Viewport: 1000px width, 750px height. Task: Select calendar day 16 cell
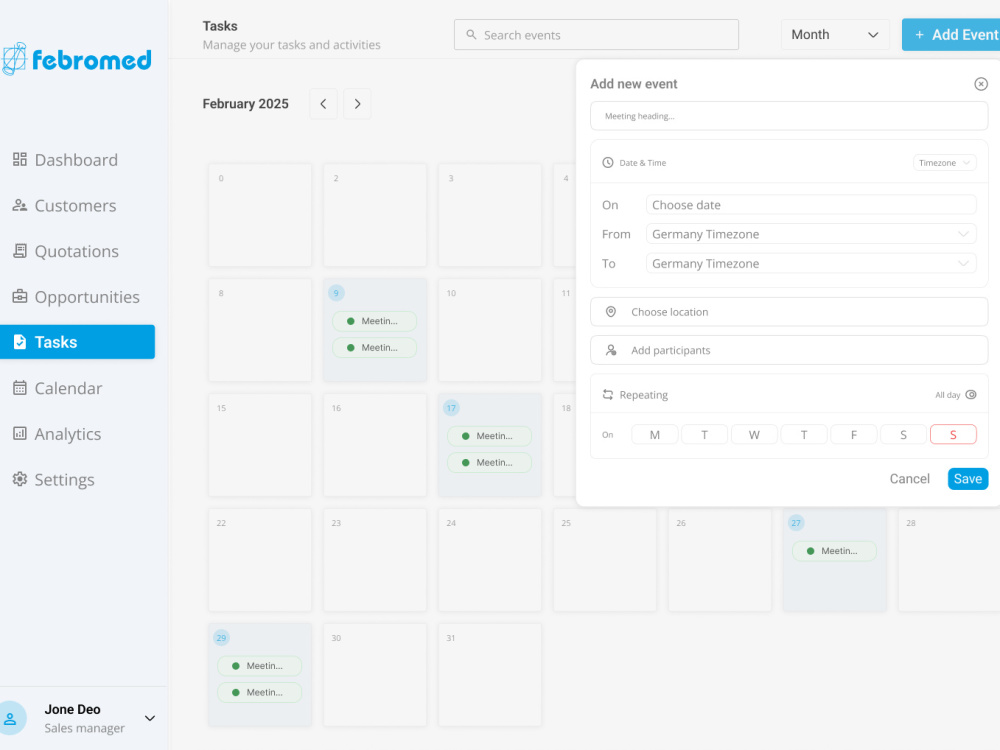click(375, 445)
